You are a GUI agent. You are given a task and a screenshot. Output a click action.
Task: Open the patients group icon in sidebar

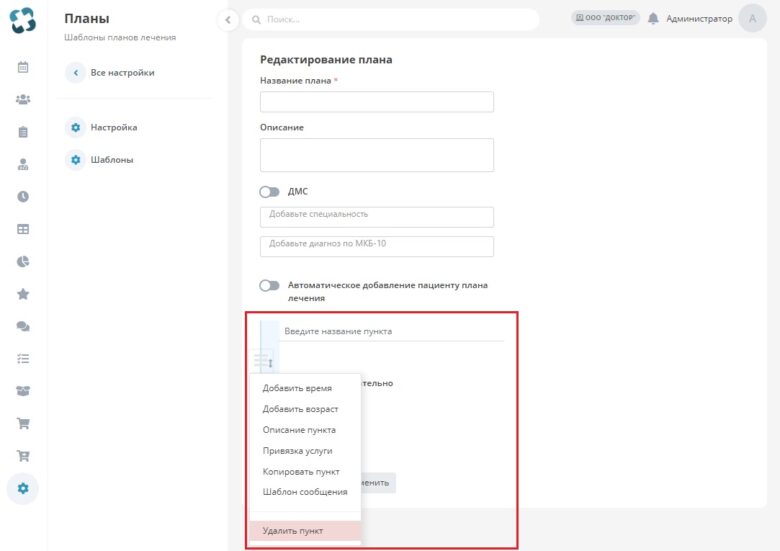click(x=23, y=99)
